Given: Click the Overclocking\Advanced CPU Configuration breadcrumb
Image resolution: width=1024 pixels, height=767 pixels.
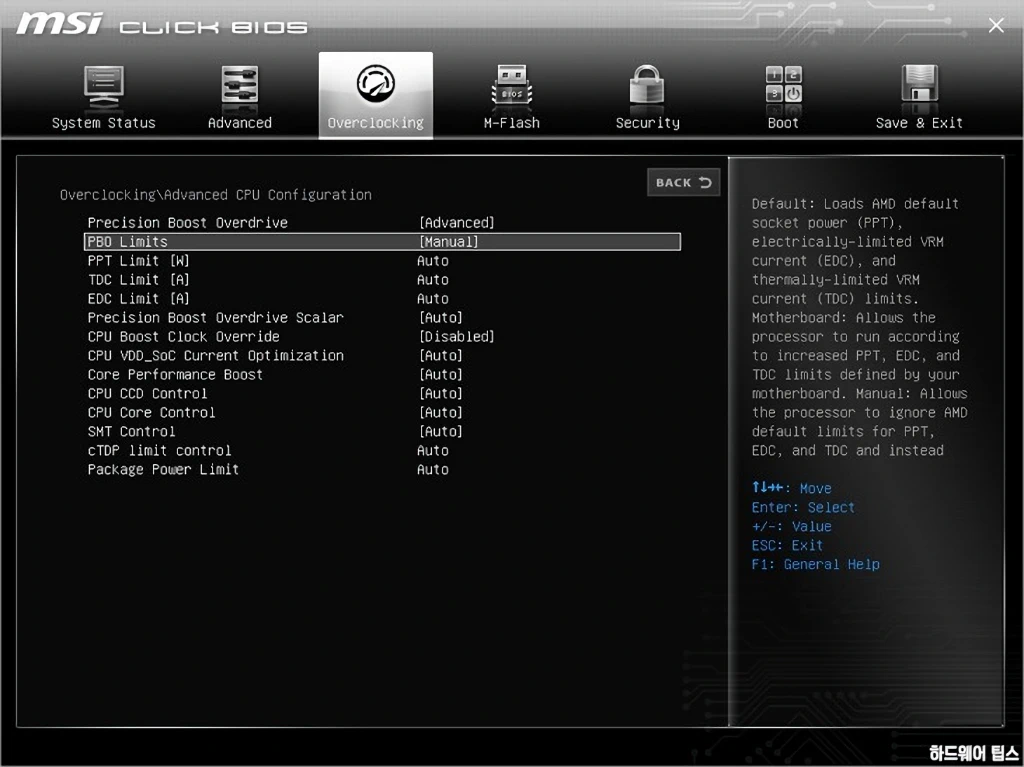Looking at the screenshot, I should pos(216,195).
